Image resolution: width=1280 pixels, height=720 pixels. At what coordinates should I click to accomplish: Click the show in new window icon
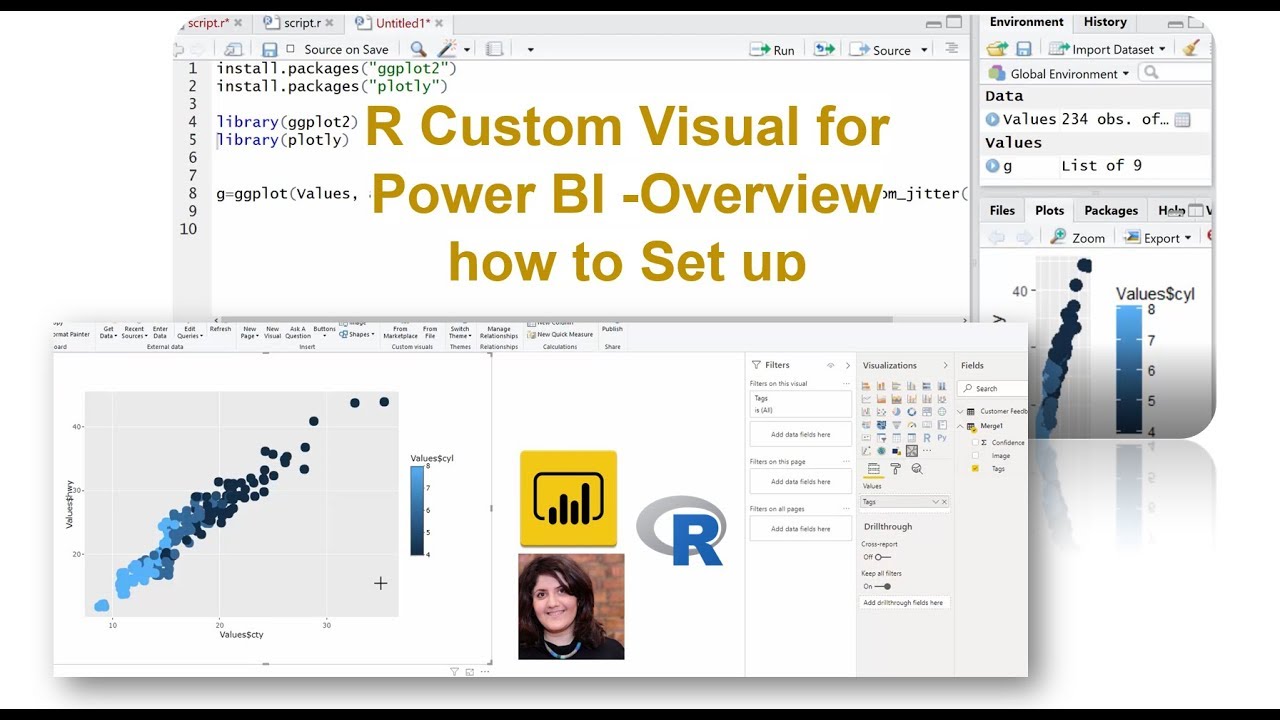[233, 49]
